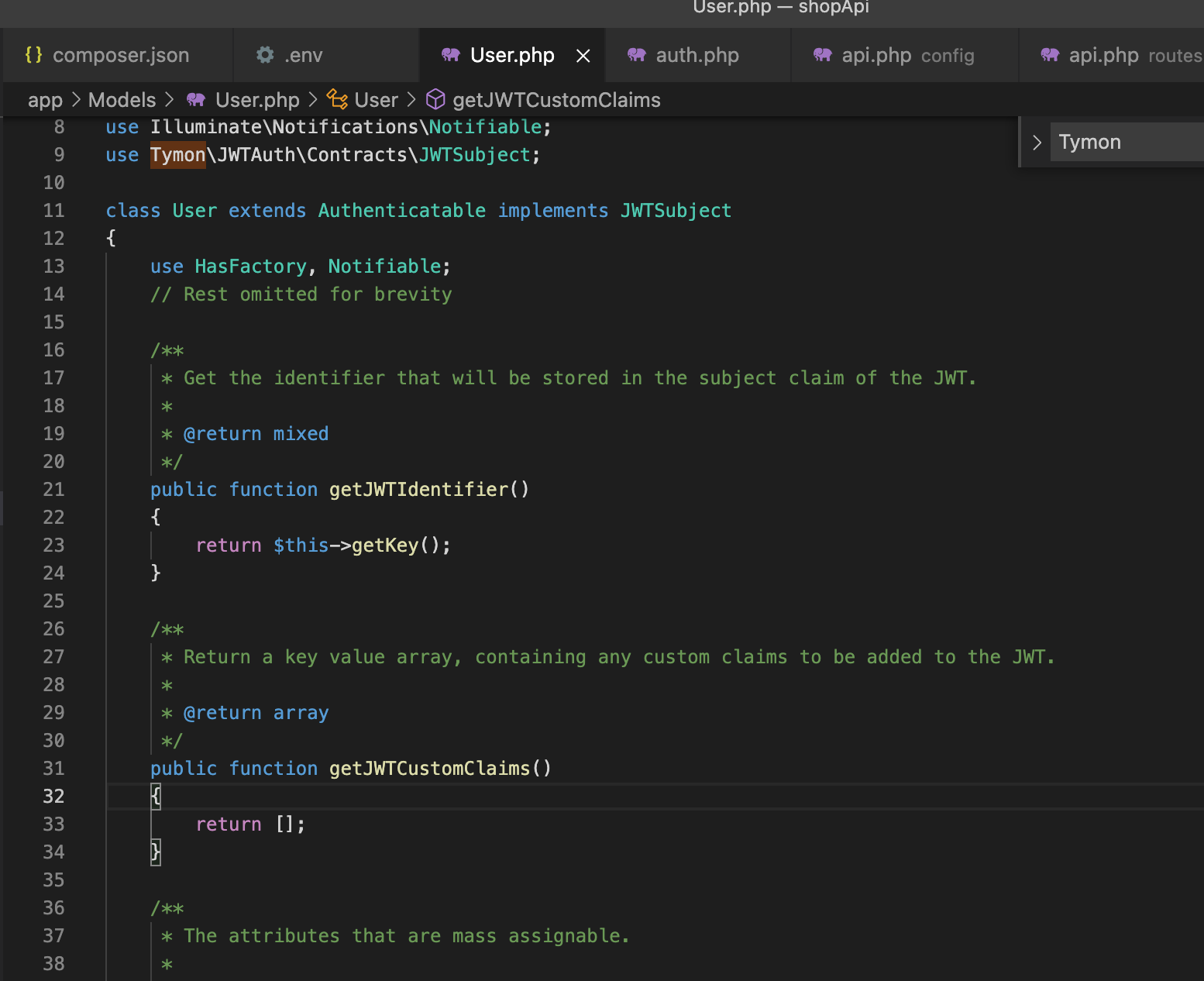Click the app breadcrumb segment
This screenshot has height=981, width=1204.
click(45, 100)
